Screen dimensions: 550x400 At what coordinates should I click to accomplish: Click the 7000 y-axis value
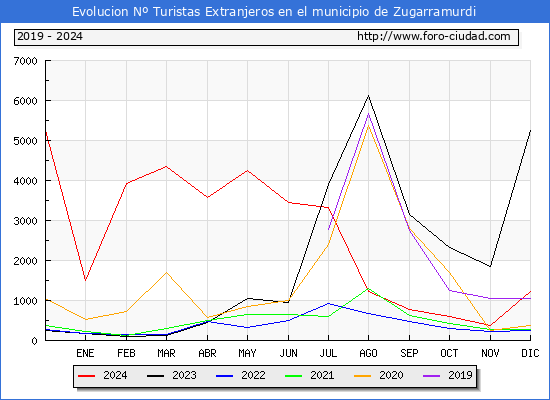25,61
